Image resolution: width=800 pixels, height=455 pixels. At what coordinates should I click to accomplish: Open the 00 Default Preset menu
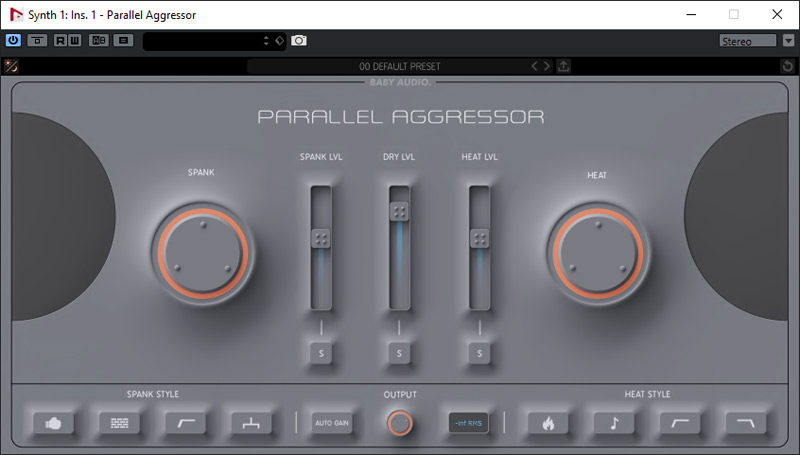pyautogui.click(x=399, y=66)
